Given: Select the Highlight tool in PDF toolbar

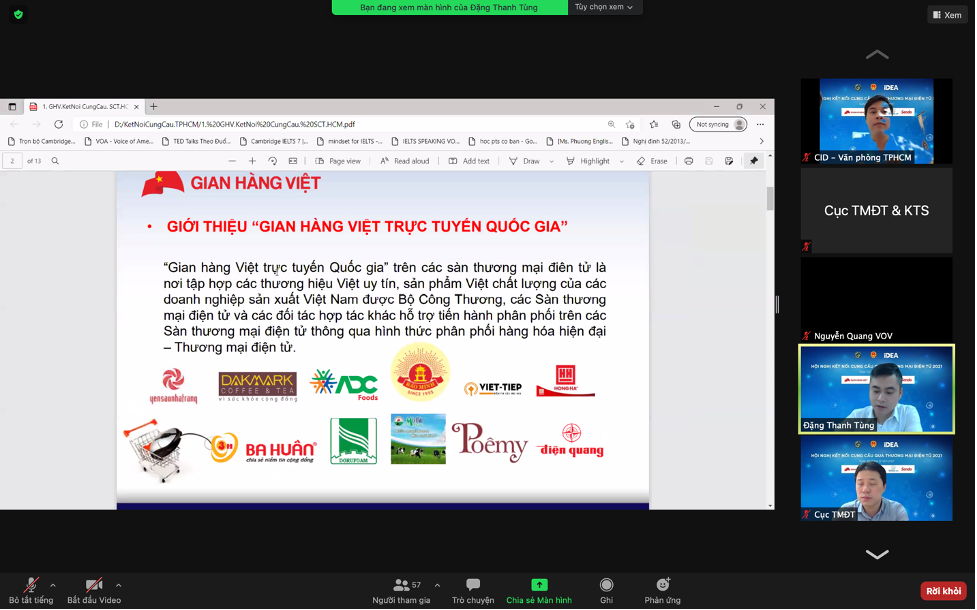Looking at the screenshot, I should click(588, 161).
